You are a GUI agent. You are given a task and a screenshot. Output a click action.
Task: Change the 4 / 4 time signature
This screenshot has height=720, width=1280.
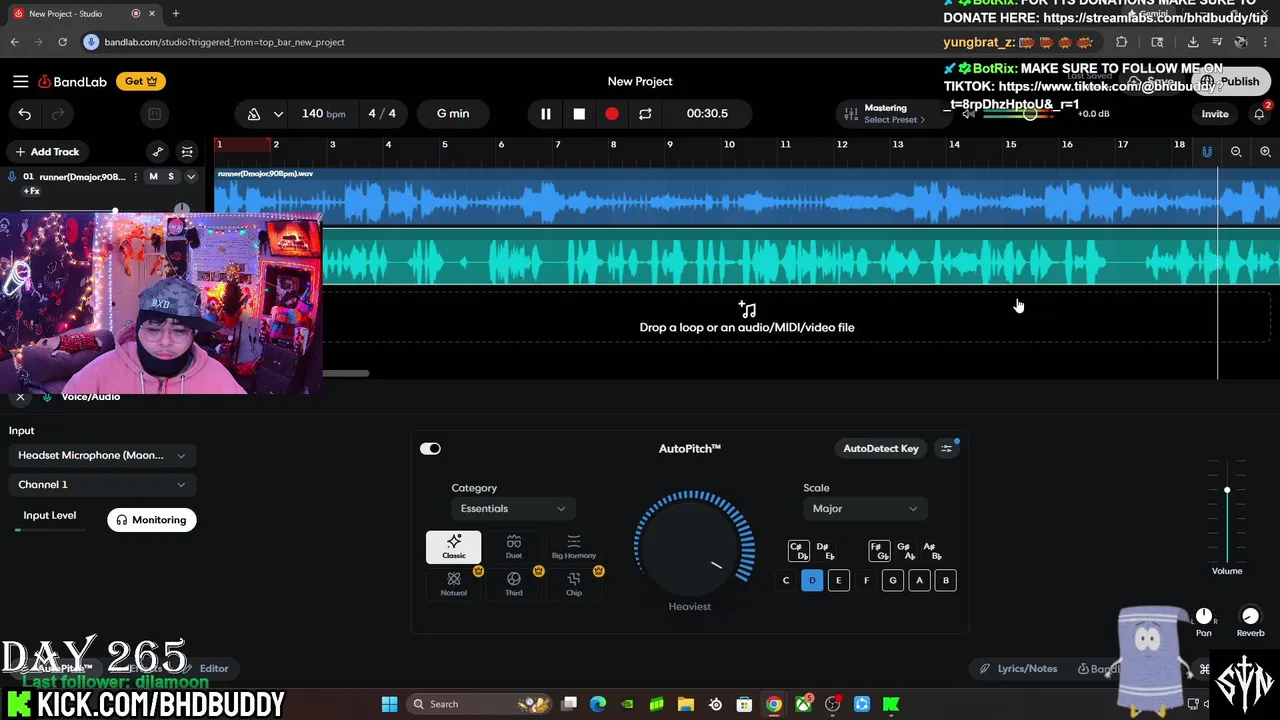(x=382, y=114)
